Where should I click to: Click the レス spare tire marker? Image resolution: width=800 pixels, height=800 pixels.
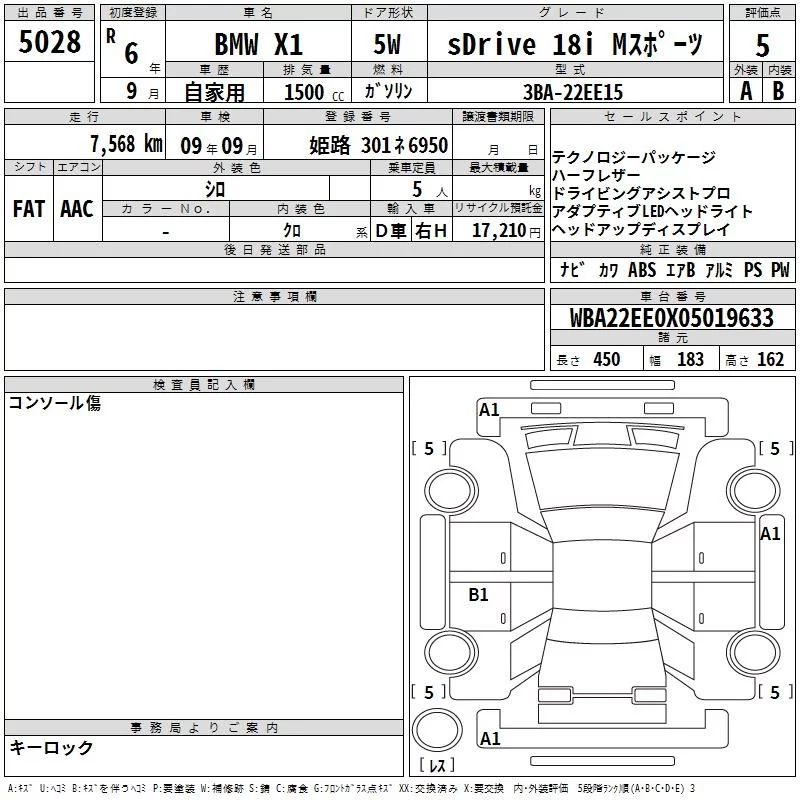437,765
